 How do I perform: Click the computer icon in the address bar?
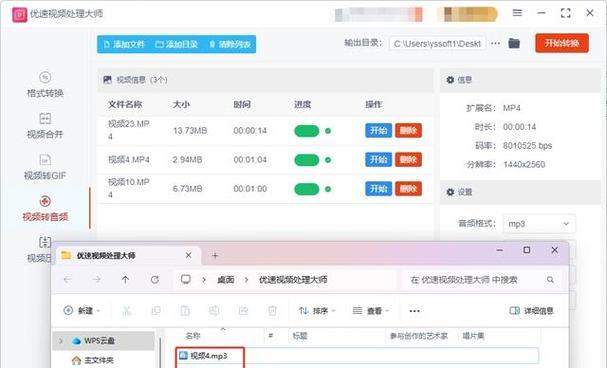pos(186,279)
